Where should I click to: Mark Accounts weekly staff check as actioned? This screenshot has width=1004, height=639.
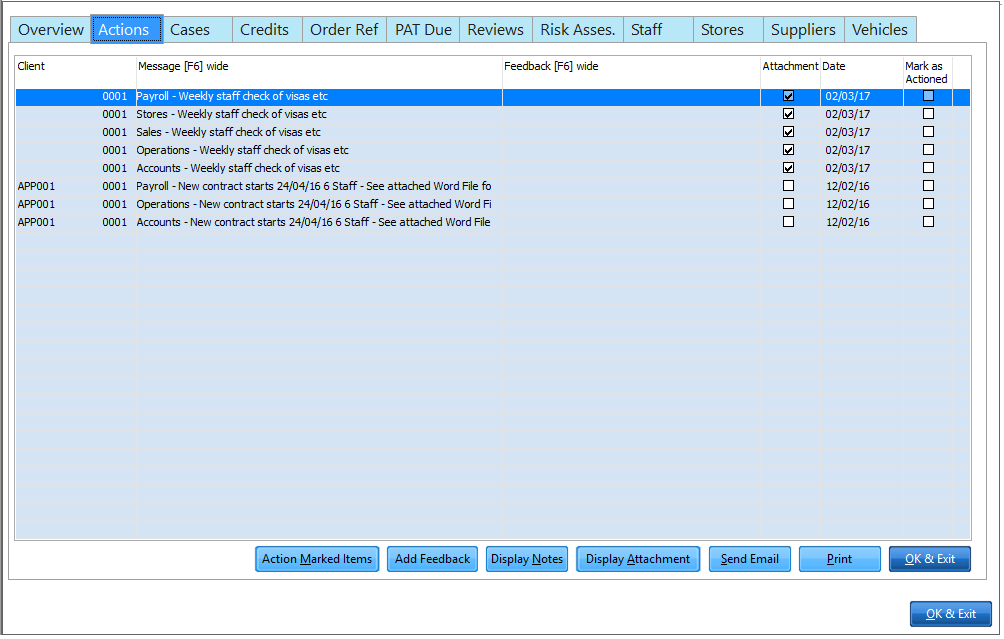[928, 168]
